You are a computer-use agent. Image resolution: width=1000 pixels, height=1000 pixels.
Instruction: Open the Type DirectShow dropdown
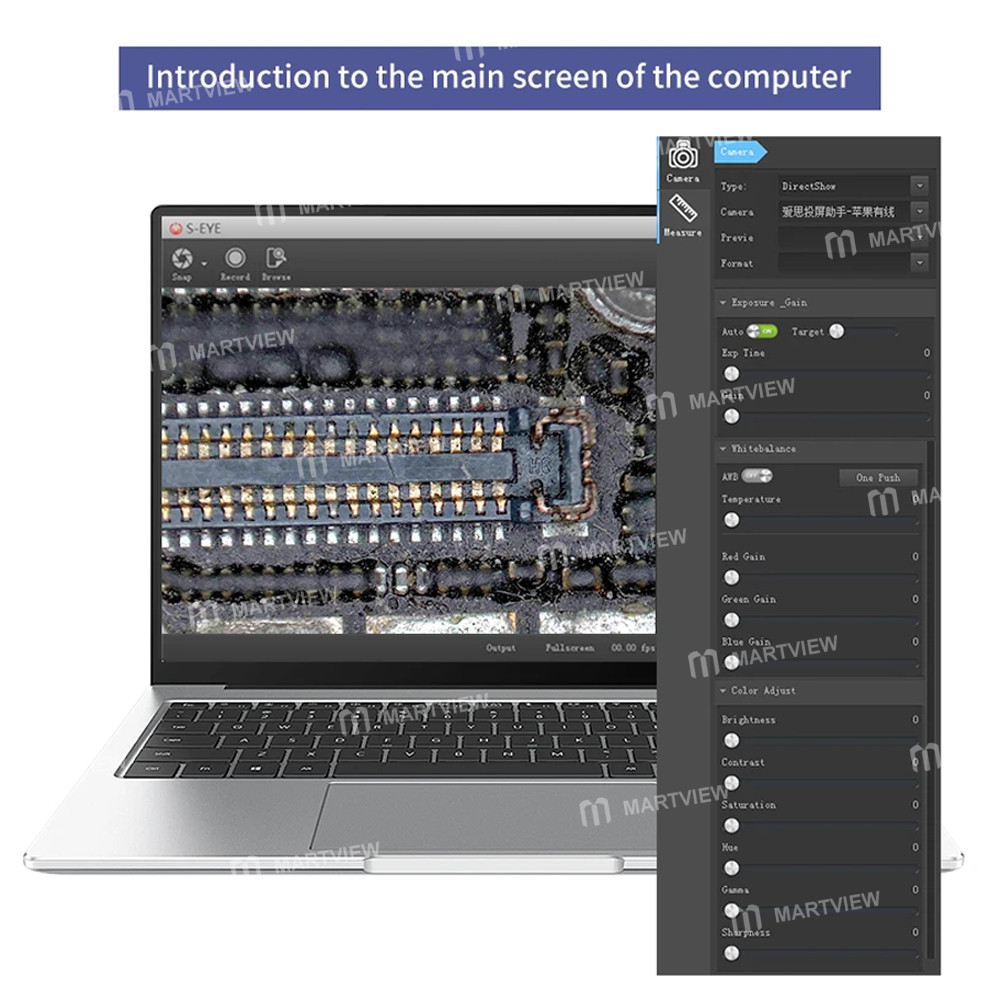click(x=919, y=186)
